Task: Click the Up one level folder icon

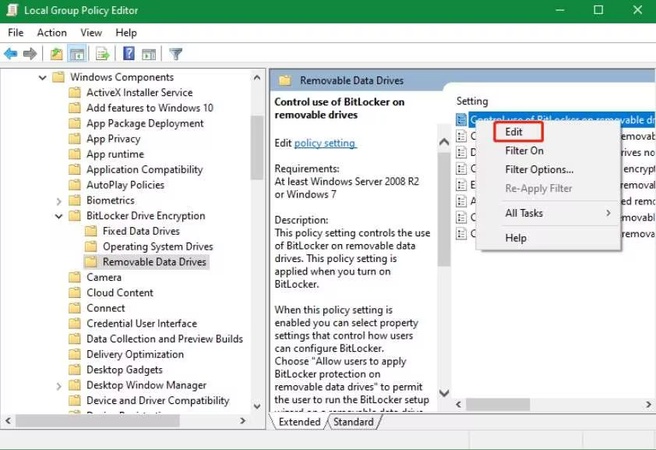Action: pyautogui.click(x=56, y=54)
